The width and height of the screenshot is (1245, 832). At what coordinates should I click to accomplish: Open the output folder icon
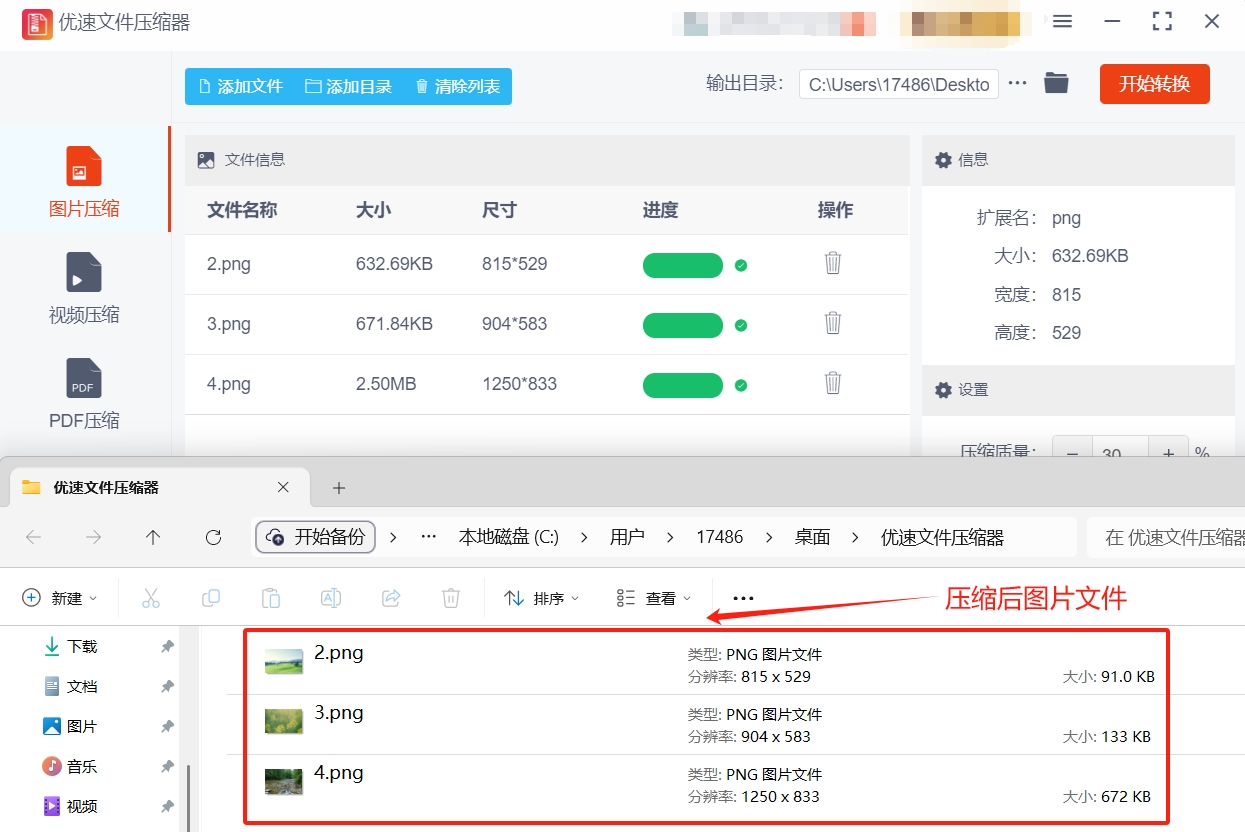tap(1056, 83)
